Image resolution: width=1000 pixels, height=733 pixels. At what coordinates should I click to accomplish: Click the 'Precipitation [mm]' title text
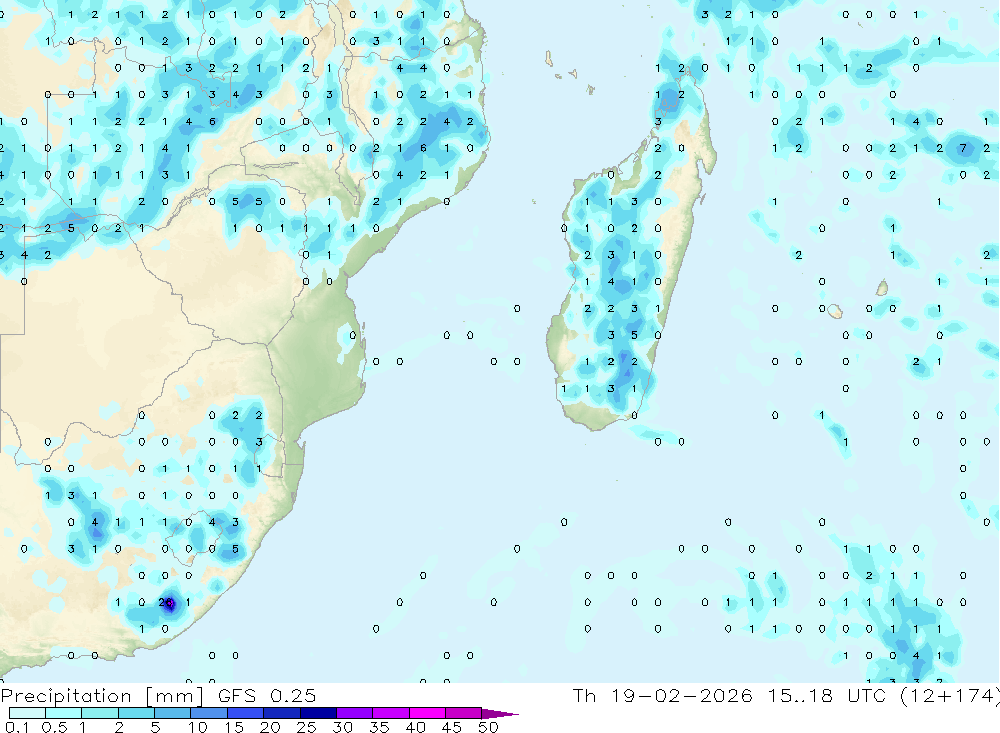click(x=103, y=696)
